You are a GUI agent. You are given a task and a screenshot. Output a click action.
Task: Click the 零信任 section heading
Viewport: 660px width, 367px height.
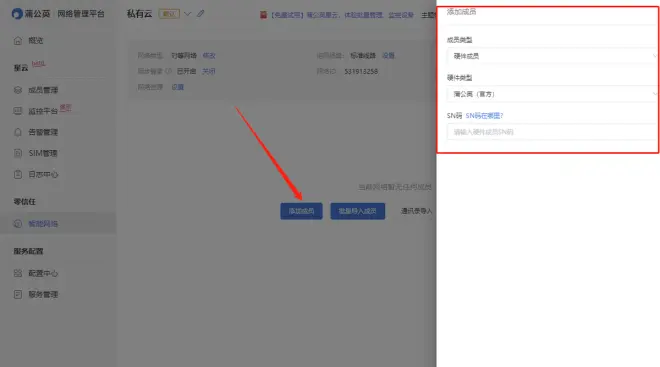click(24, 202)
